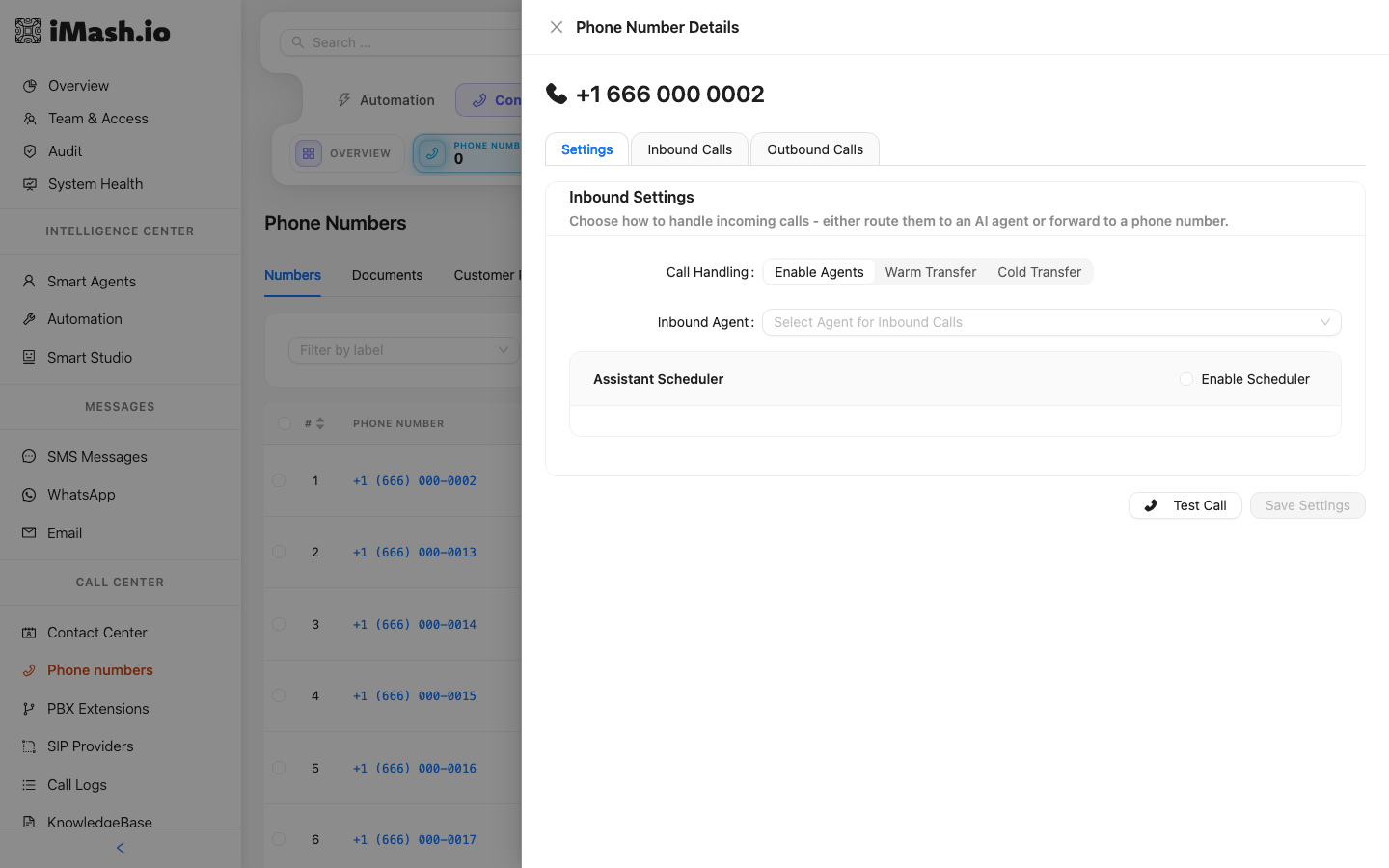Screen dimensions: 1389x868
Task: Click the PBX Extensions branch icon
Action: click(29, 709)
